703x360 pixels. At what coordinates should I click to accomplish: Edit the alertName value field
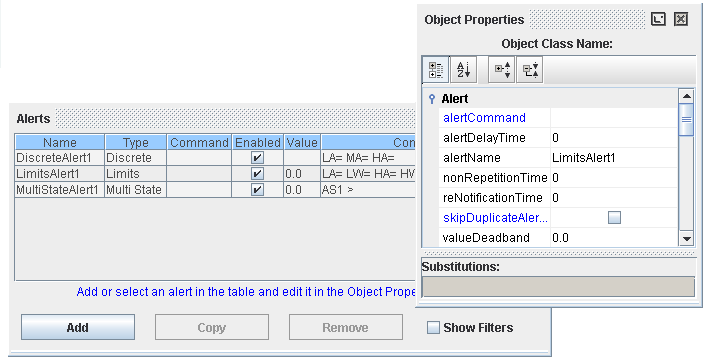[x=613, y=158]
